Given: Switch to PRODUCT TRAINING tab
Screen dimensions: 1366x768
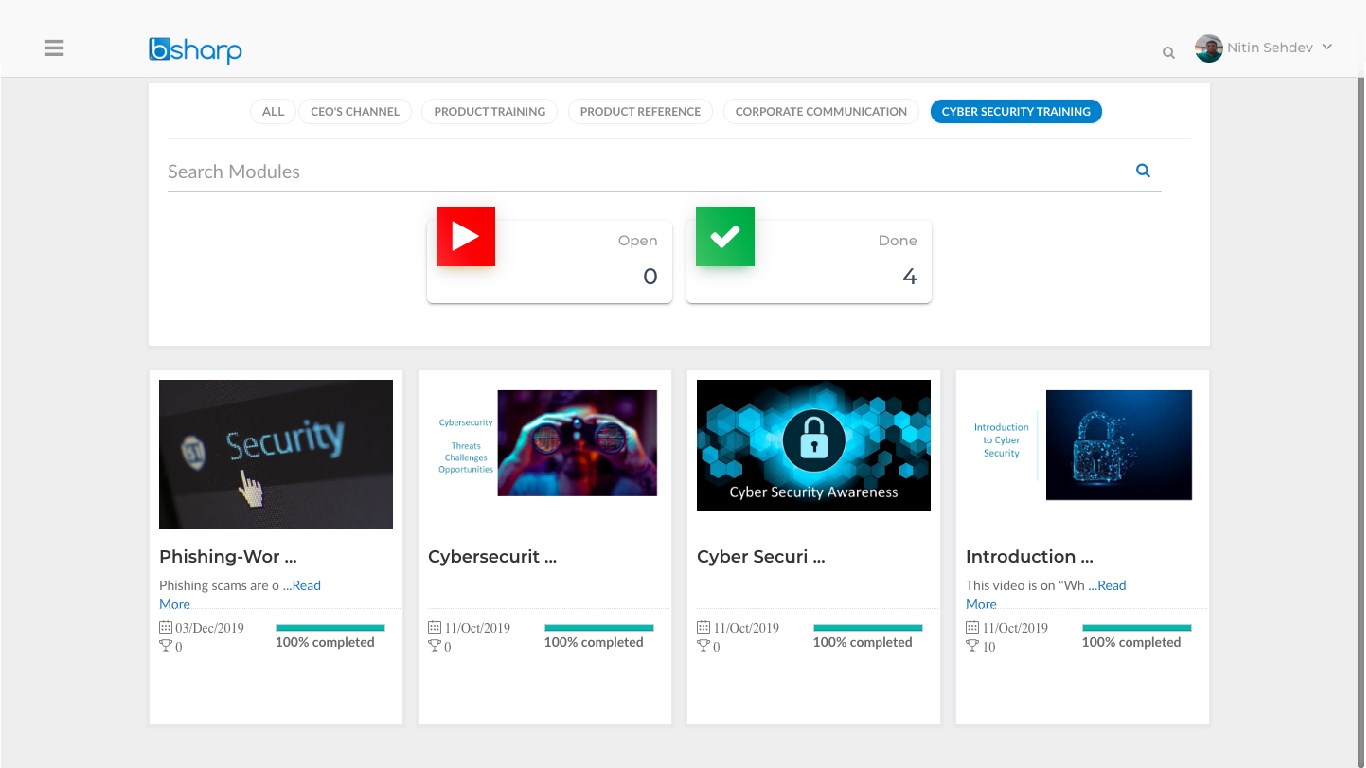Looking at the screenshot, I should (490, 112).
